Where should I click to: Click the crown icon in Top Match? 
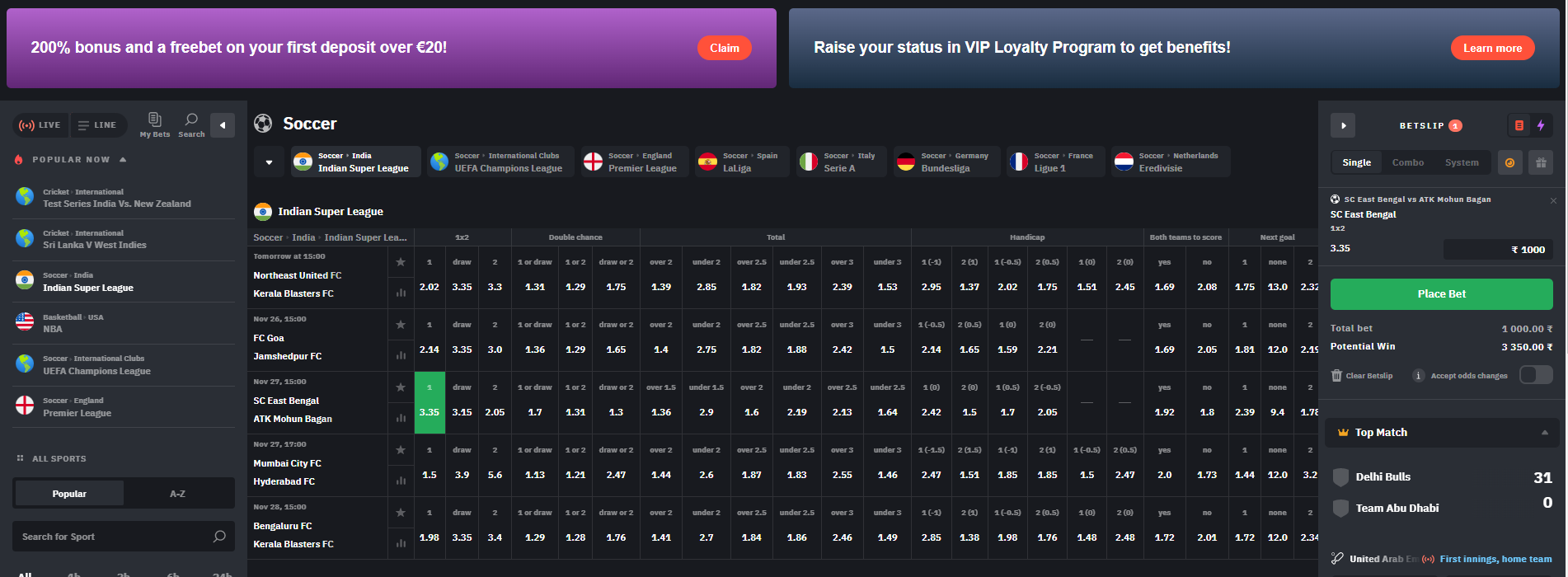click(x=1343, y=433)
